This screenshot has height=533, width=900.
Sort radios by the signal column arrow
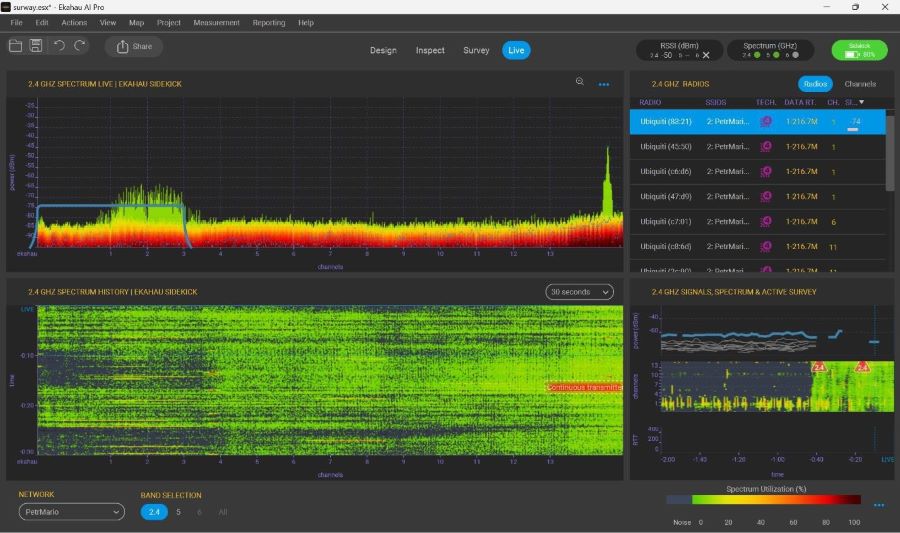pyautogui.click(x=862, y=102)
